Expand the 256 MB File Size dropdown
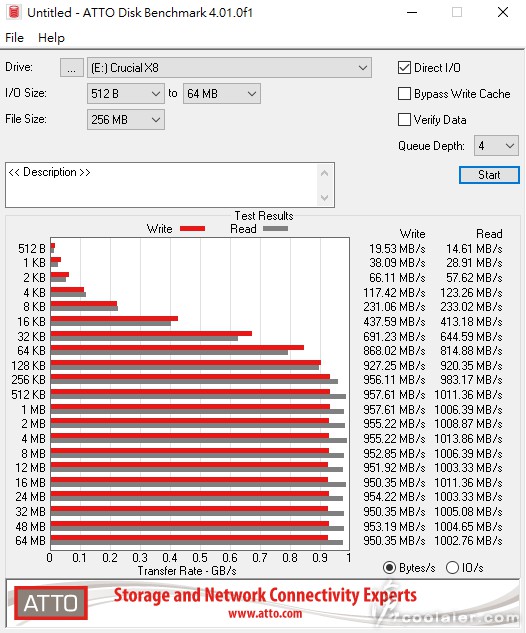526x633 pixels. [126, 119]
